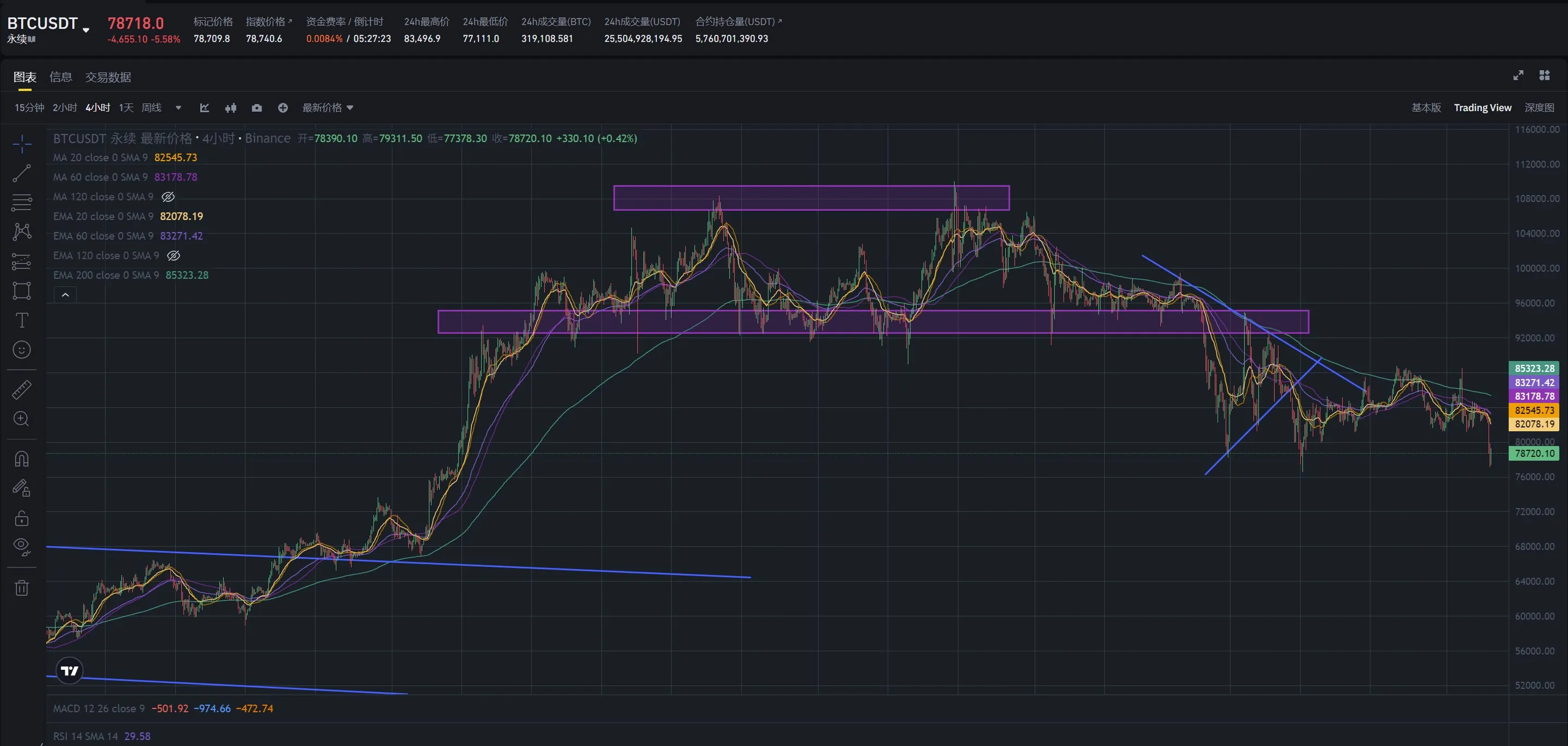1568x746 pixels.
Task: Show the hidden EMA 120 indicator
Action: pos(174,256)
